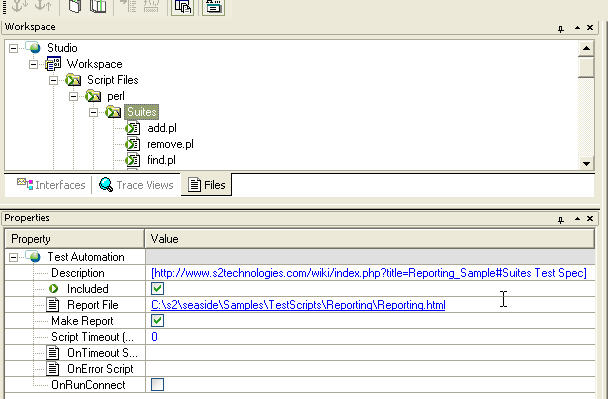Switch to the Interfaces tab
Image resolution: width=608 pixels, height=399 pixels.
[x=51, y=185]
